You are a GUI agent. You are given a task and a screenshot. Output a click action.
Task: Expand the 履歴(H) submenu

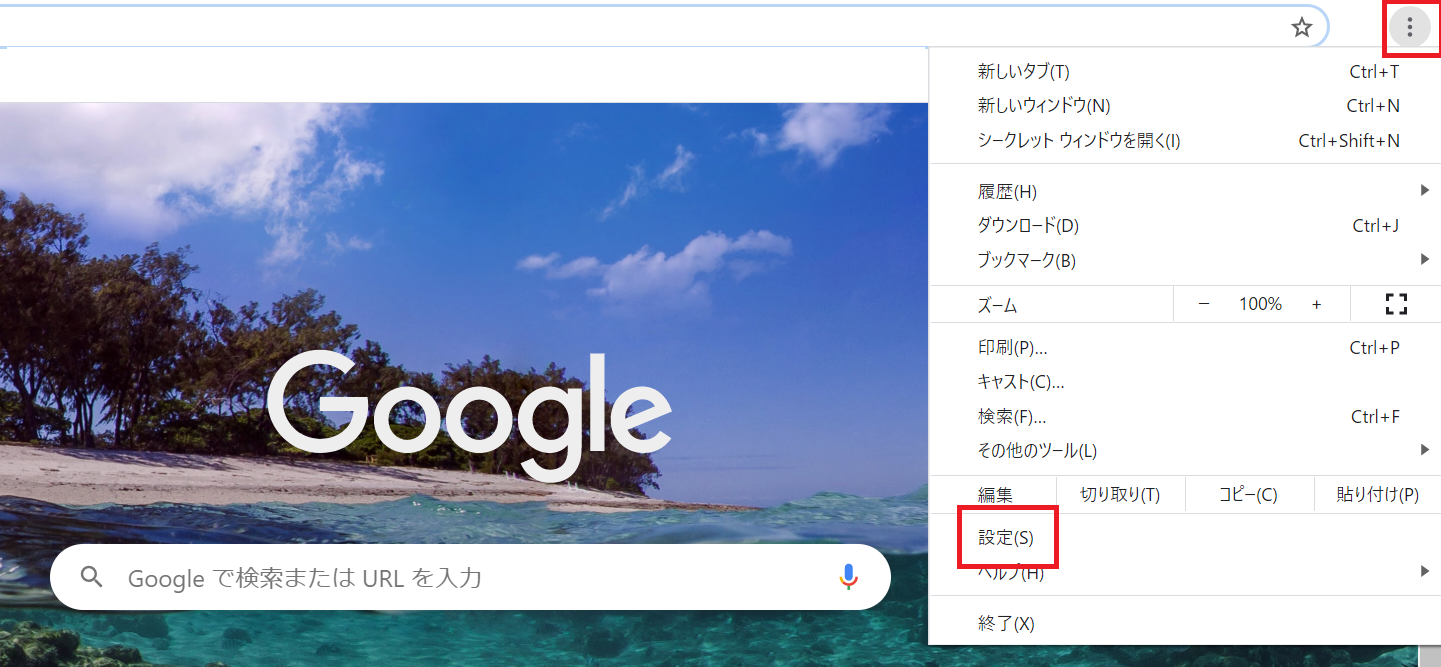(x=1184, y=191)
